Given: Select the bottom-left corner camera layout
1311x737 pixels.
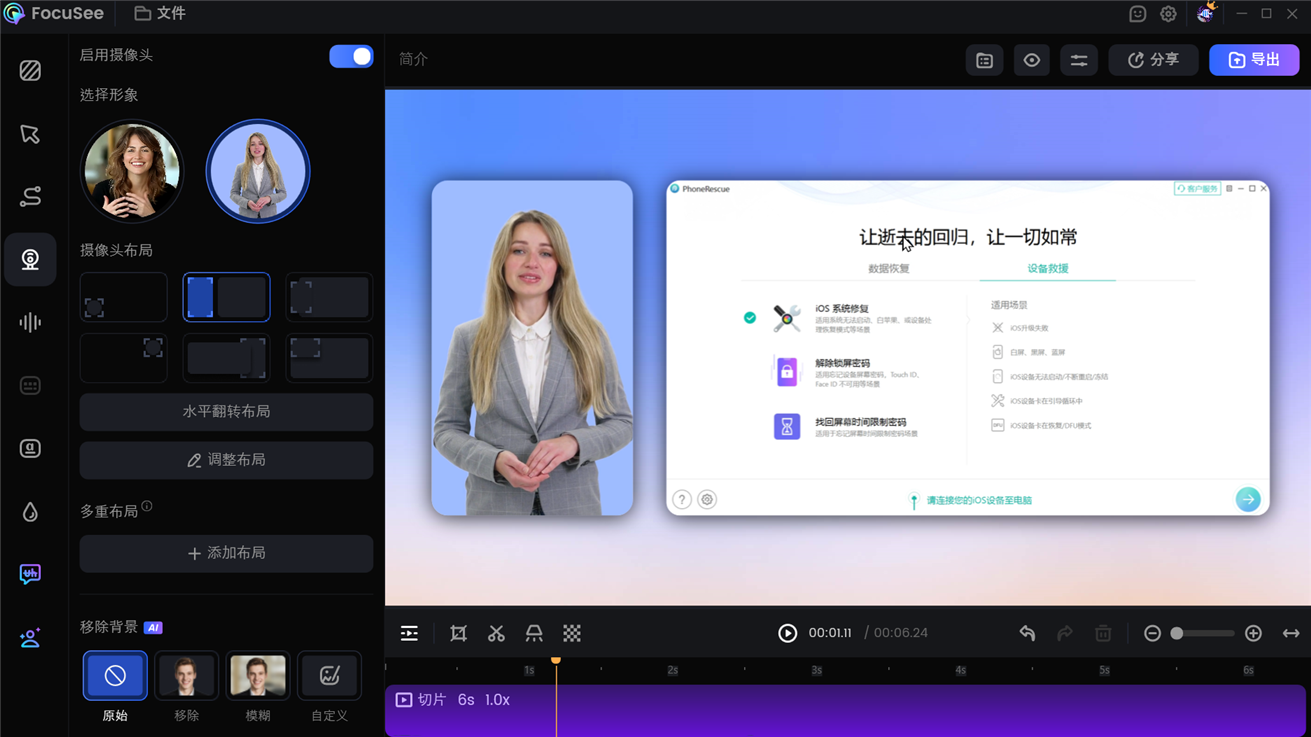Looking at the screenshot, I should [124, 297].
